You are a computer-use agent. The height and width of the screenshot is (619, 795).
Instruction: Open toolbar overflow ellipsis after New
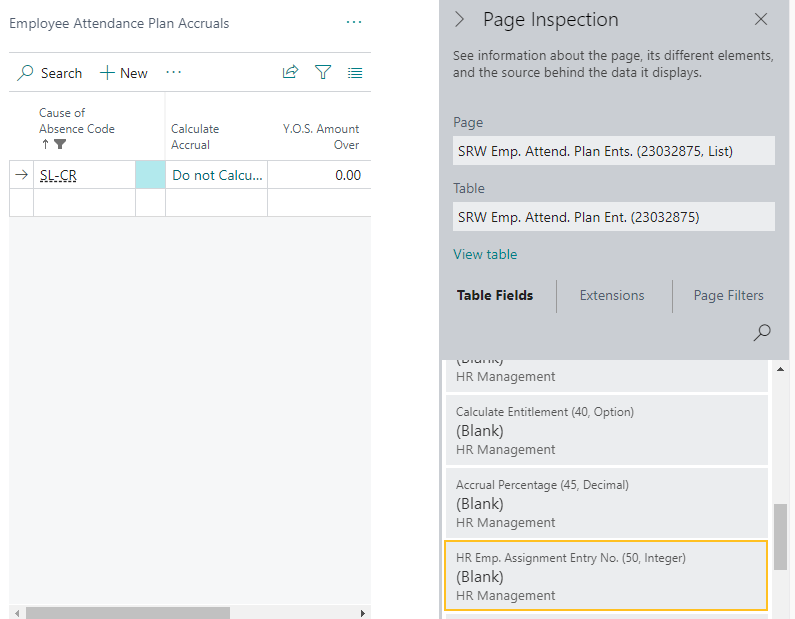click(x=174, y=72)
